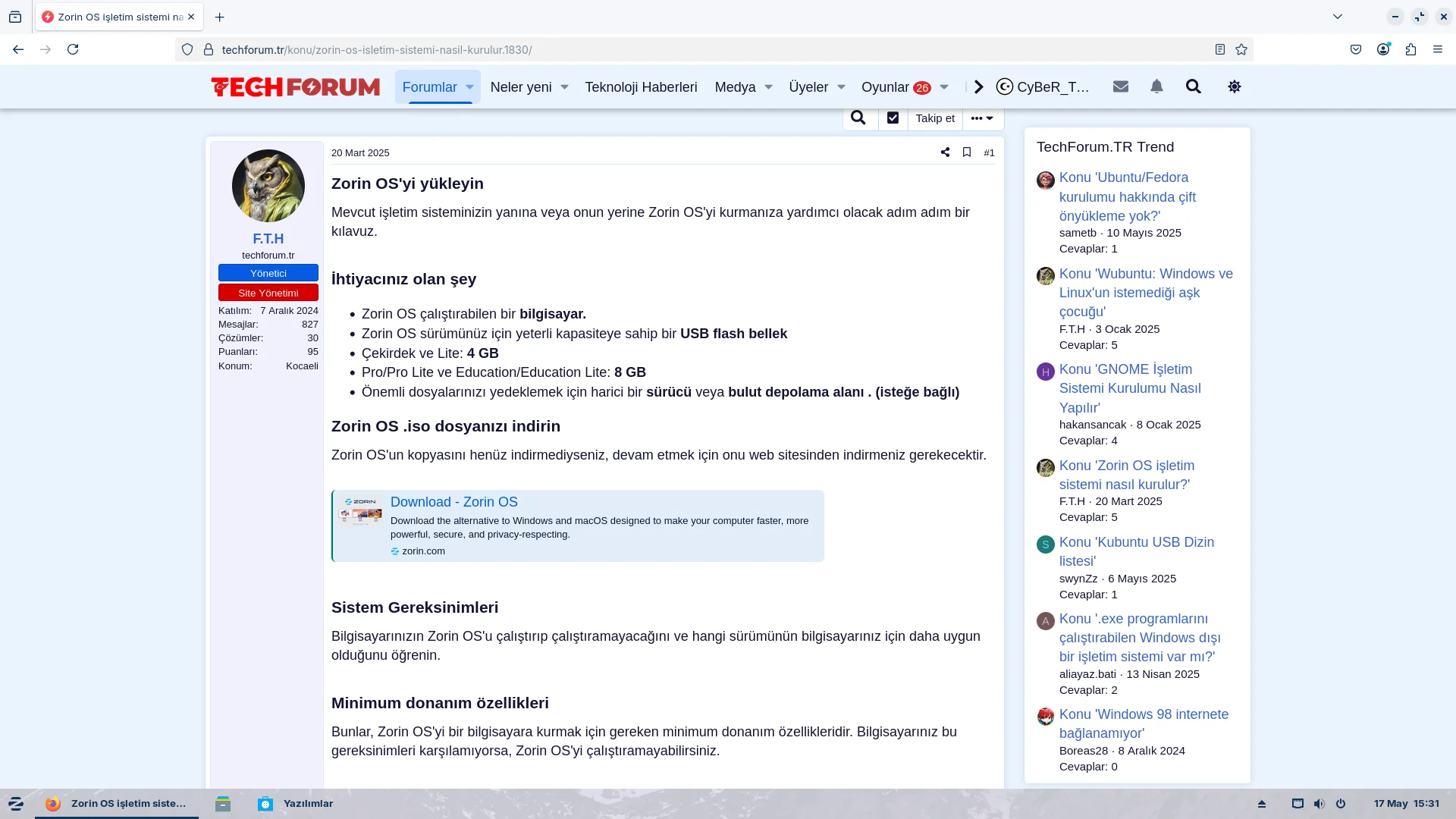Viewport: 1456px width, 819px height.
Task: Open forum inbox envelope icon
Action: point(1121,86)
